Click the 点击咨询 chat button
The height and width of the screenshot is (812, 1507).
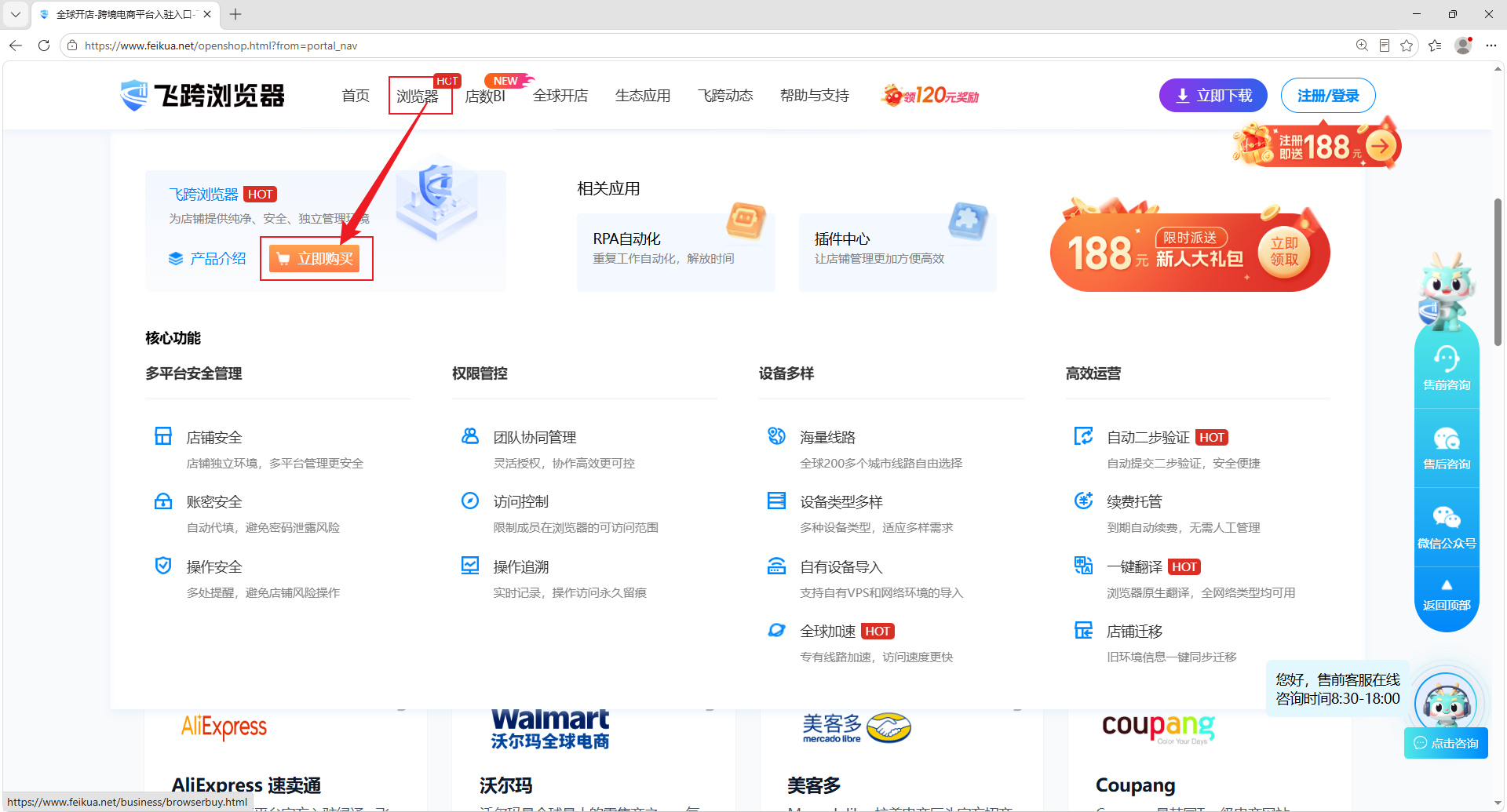coord(1446,743)
